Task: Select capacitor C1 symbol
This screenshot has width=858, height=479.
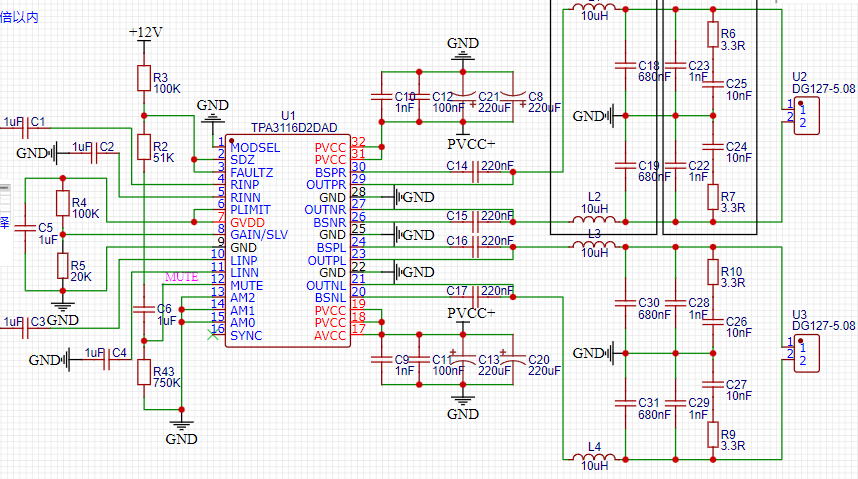Action: 25,129
